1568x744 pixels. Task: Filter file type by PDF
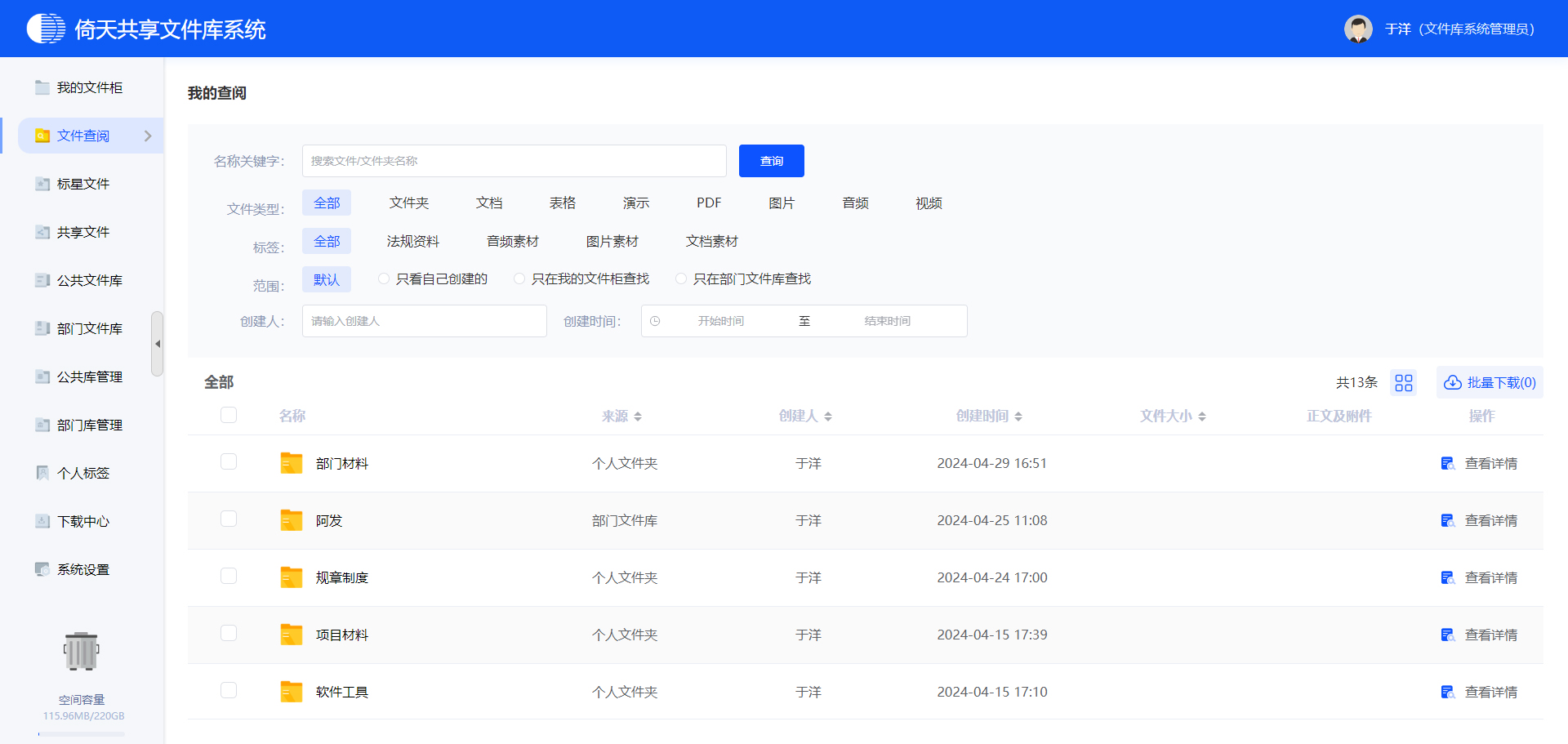709,203
